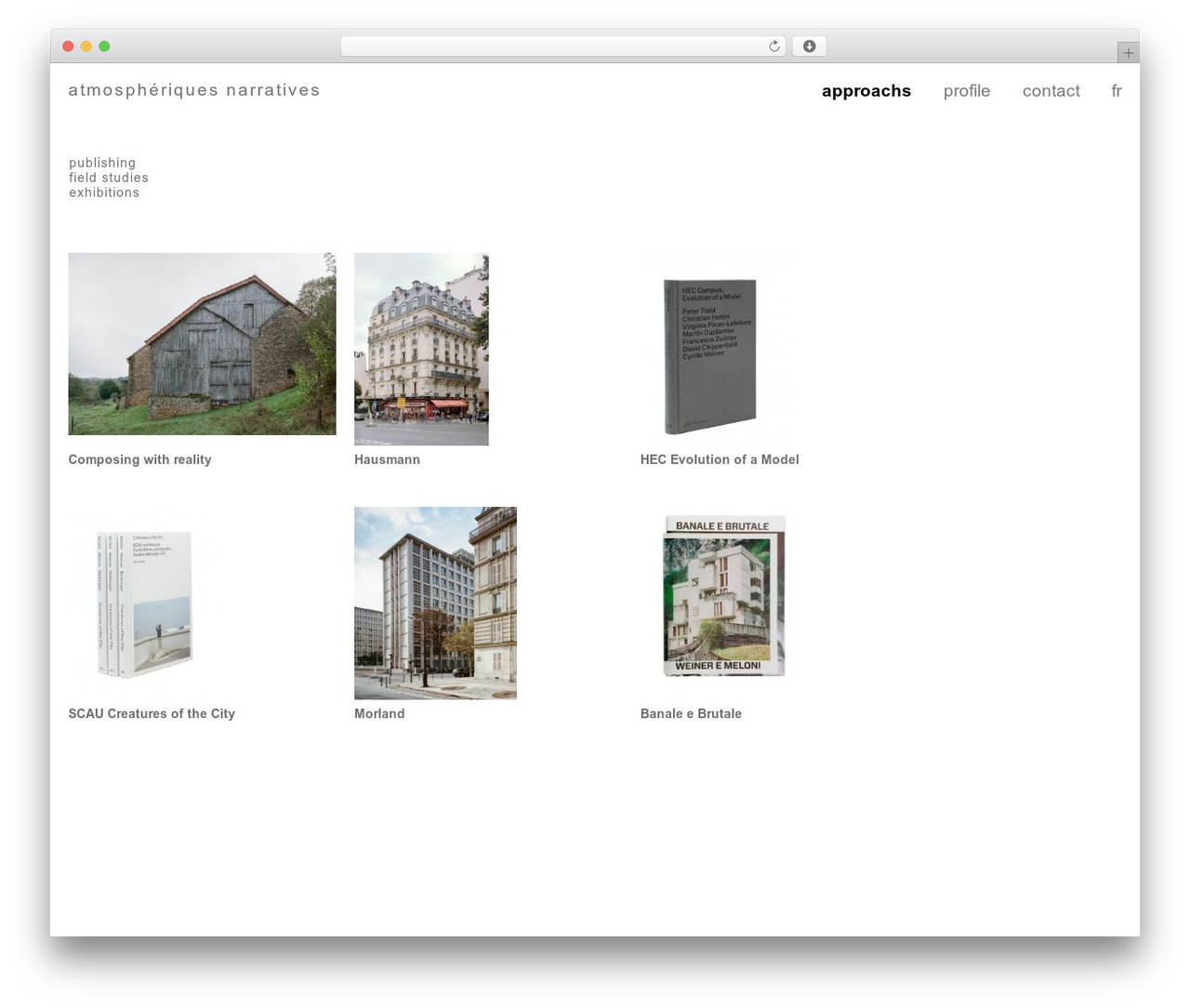Image resolution: width=1190 pixels, height=1008 pixels.
Task: Open the Morland tower photo thumbnail
Action: [435, 603]
